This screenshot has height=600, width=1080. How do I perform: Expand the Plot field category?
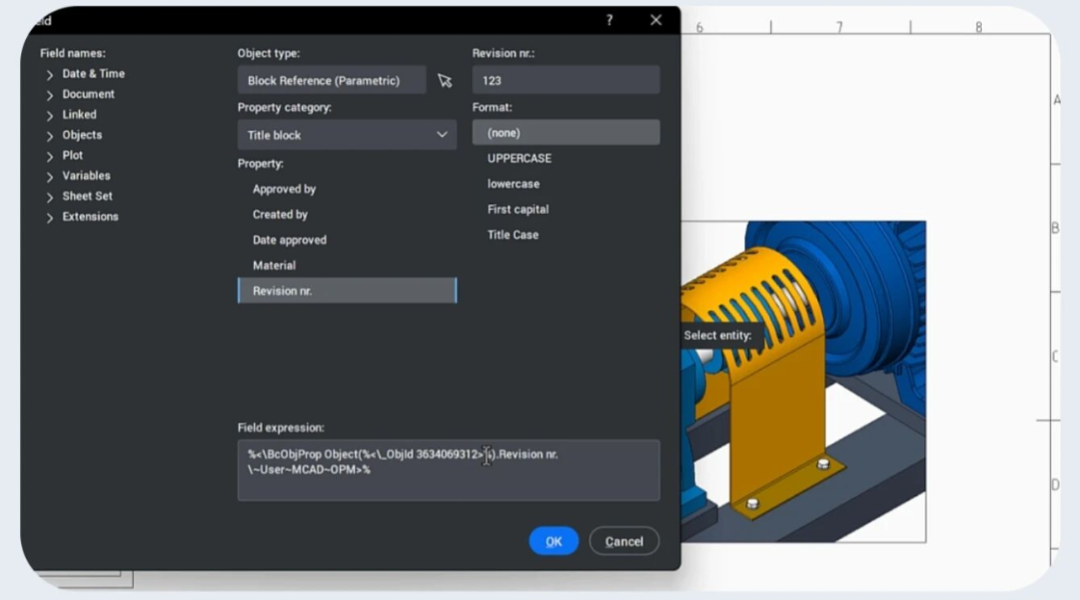50,156
